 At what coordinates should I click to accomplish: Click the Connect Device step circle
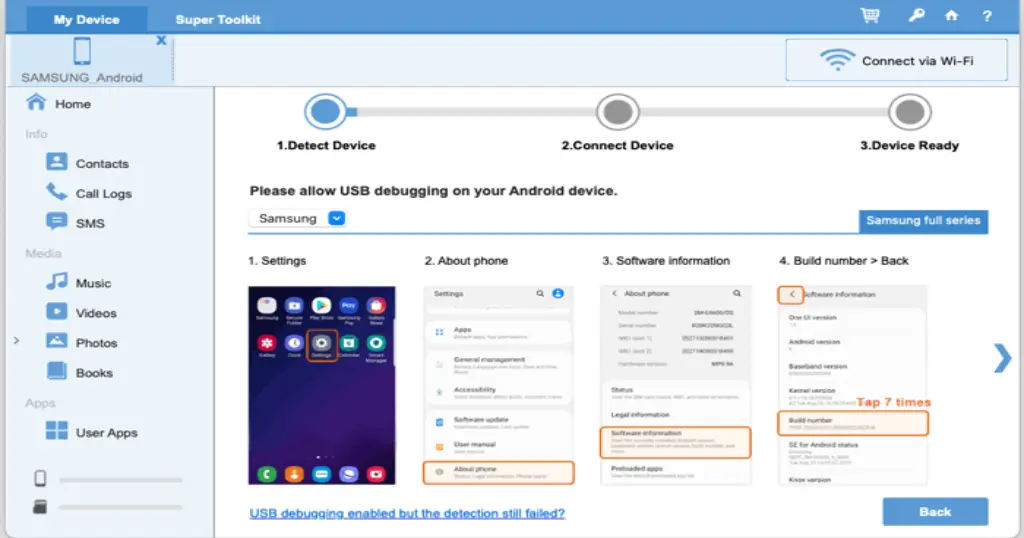pos(617,112)
